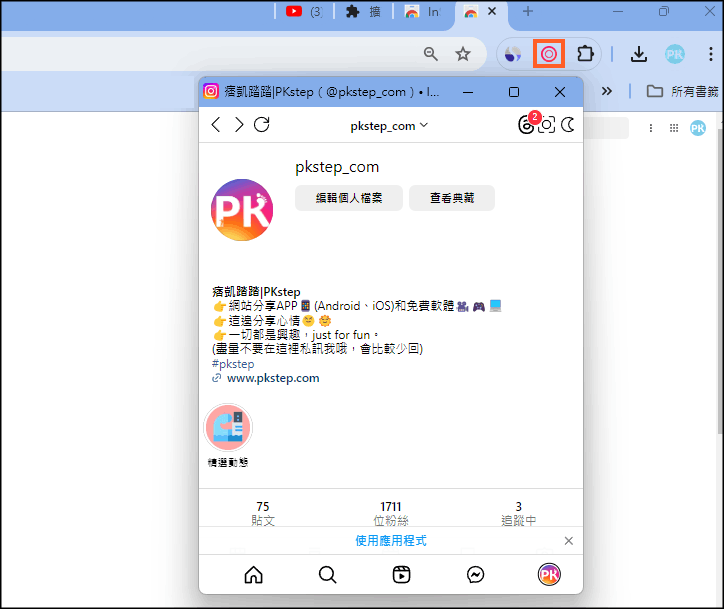The image size is (724, 609).
Task: Click the PK profile picture
Action: click(242, 210)
